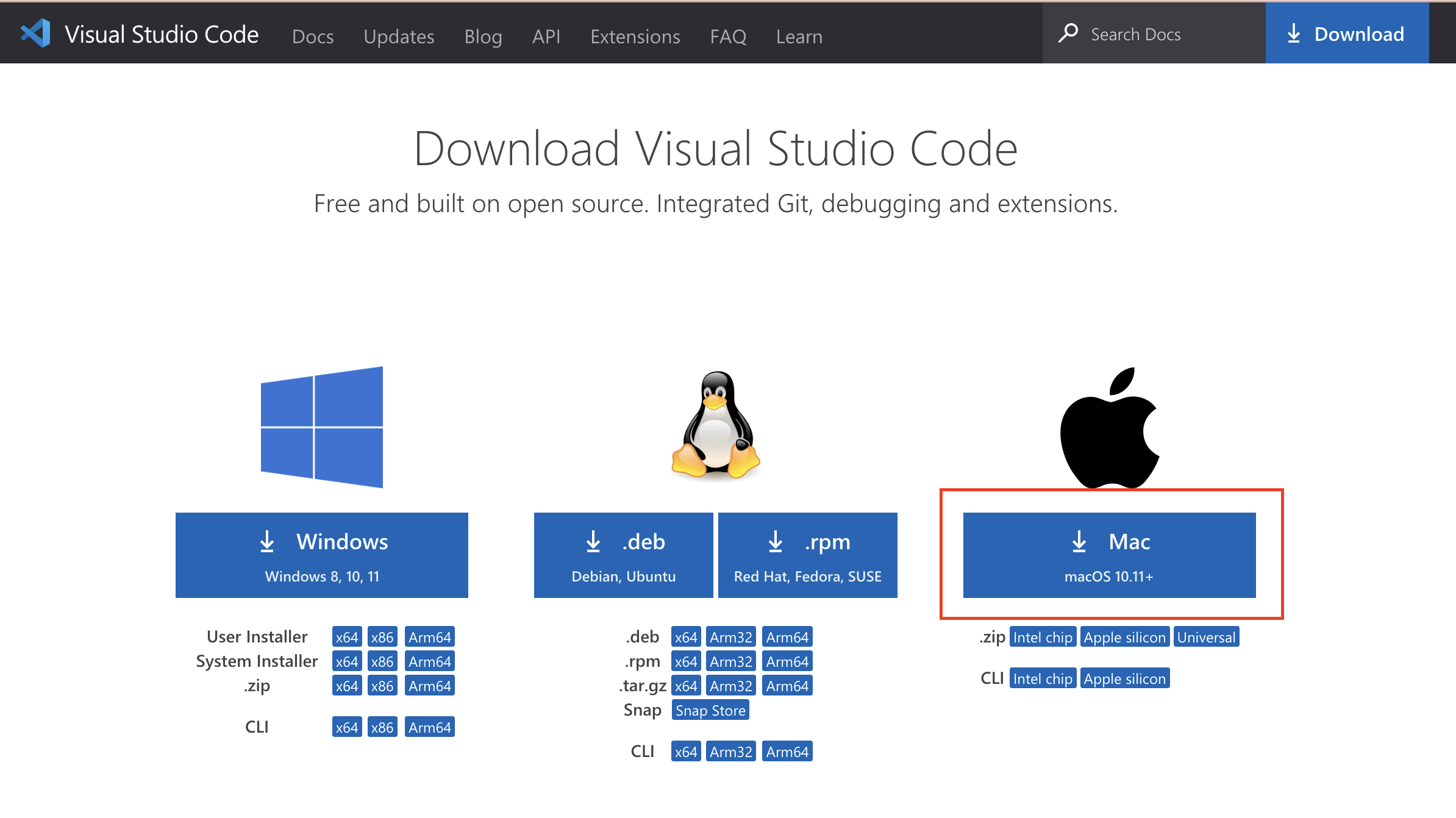Open the Updates navigation link
The height and width of the screenshot is (818, 1456).
coord(399,37)
